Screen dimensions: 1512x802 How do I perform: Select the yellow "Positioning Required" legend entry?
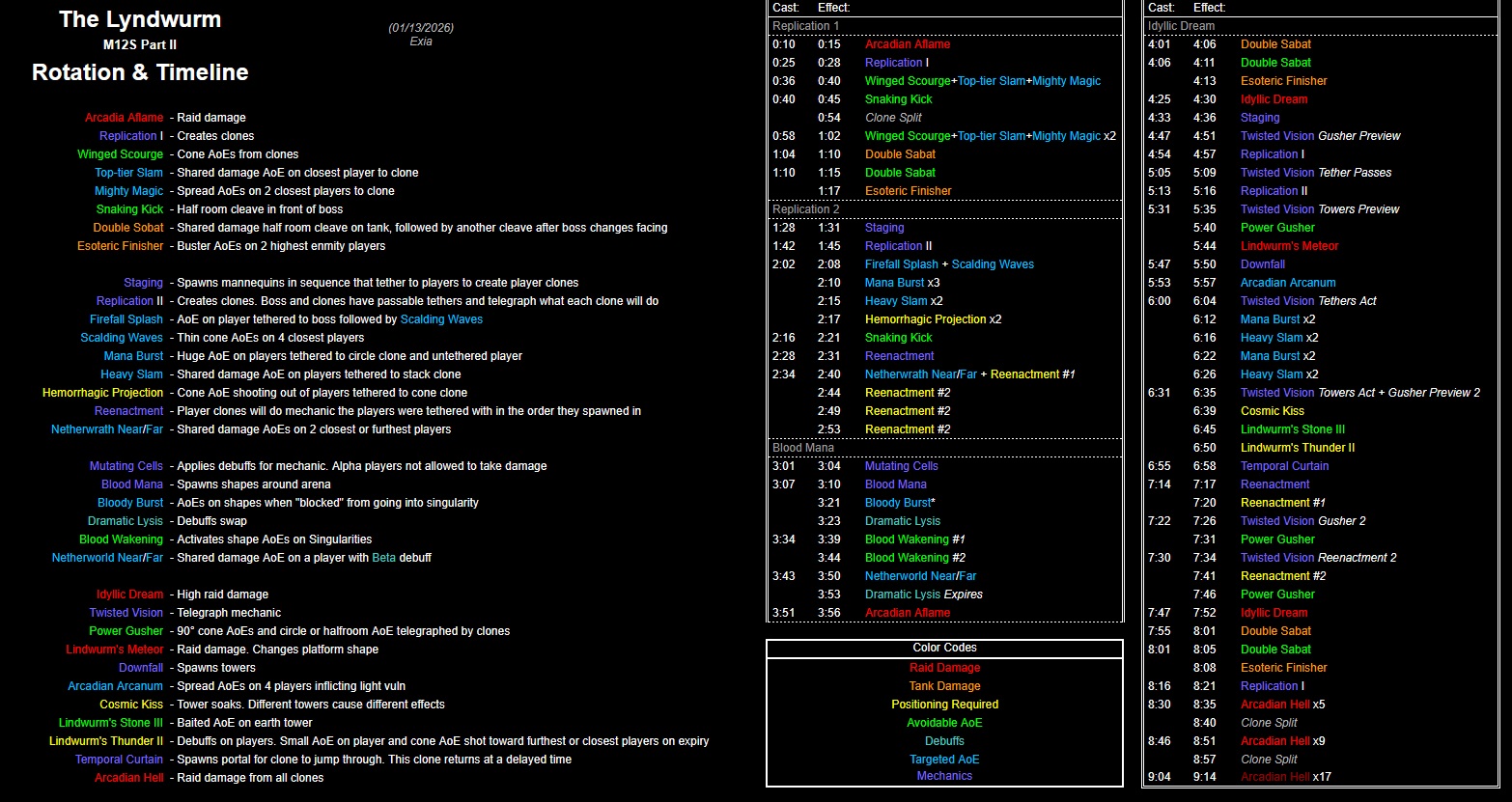point(944,705)
